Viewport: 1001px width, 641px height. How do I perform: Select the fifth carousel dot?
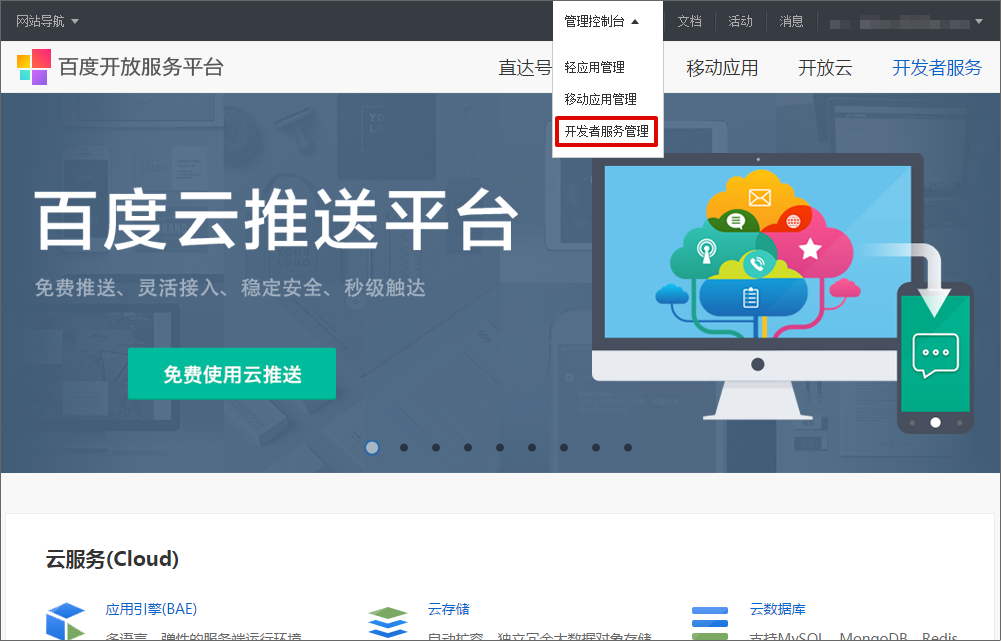500,448
